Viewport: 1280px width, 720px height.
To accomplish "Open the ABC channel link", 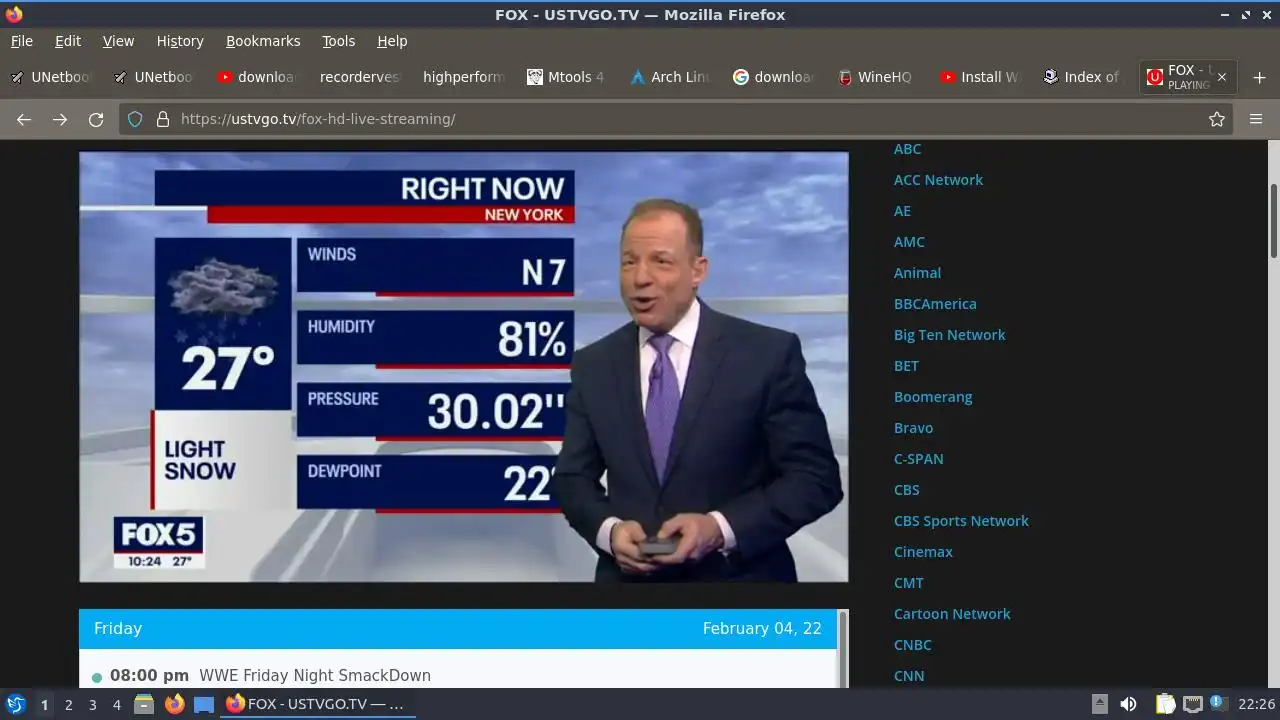I will pyautogui.click(x=907, y=149).
